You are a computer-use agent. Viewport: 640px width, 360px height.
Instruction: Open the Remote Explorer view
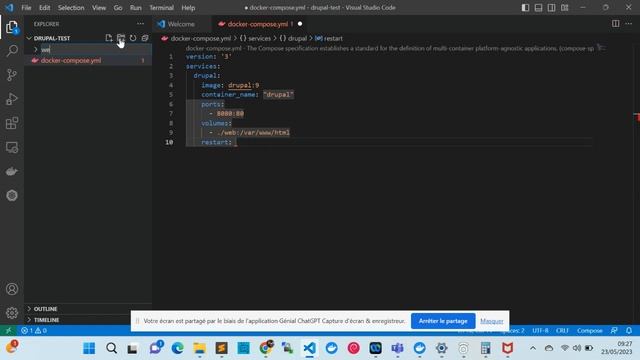[12, 147]
